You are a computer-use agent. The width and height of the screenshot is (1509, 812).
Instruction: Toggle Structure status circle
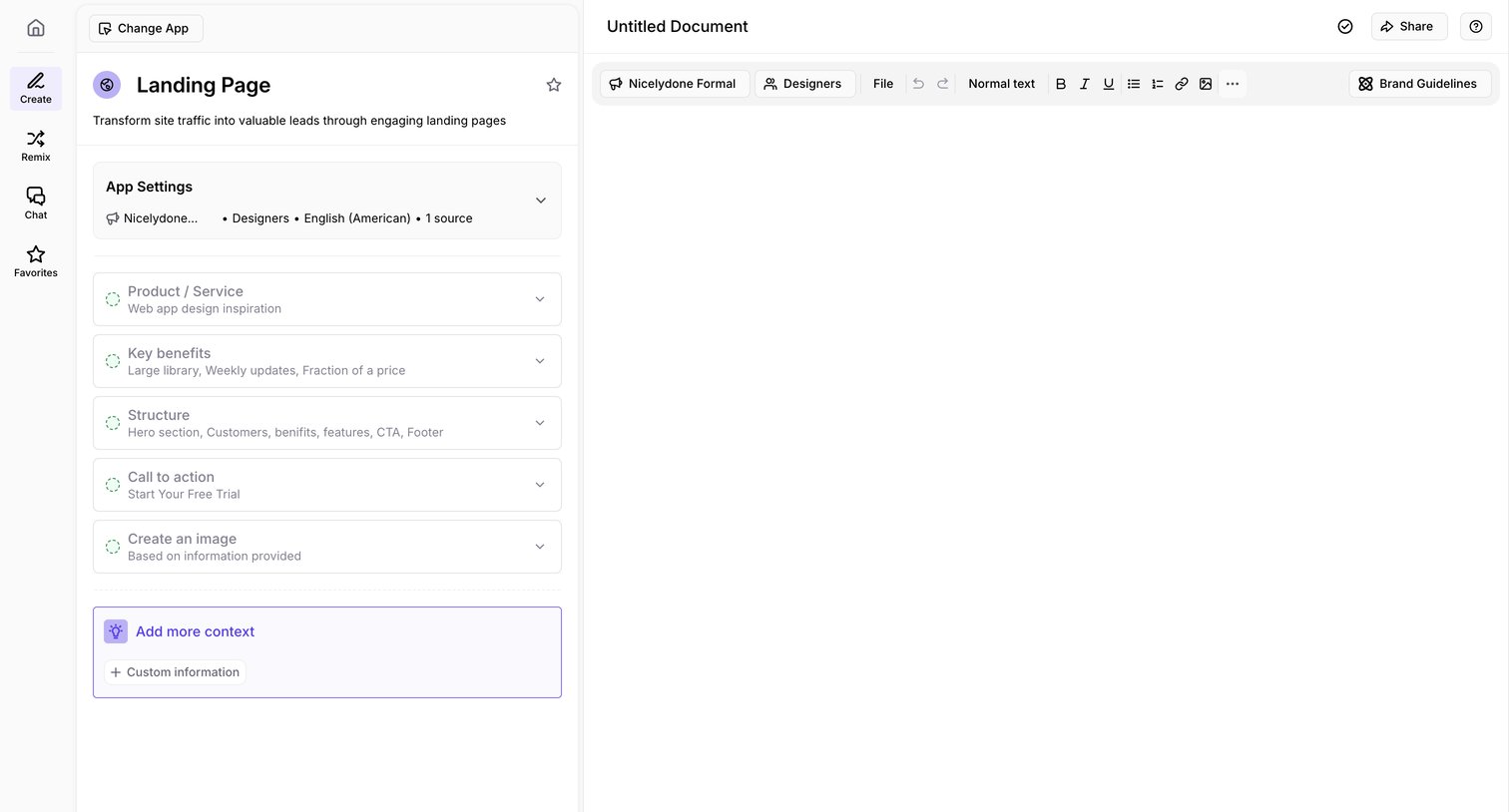pos(113,423)
